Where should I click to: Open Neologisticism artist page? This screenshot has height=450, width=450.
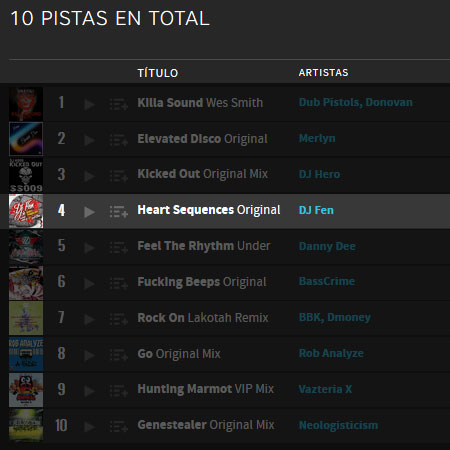click(x=338, y=425)
